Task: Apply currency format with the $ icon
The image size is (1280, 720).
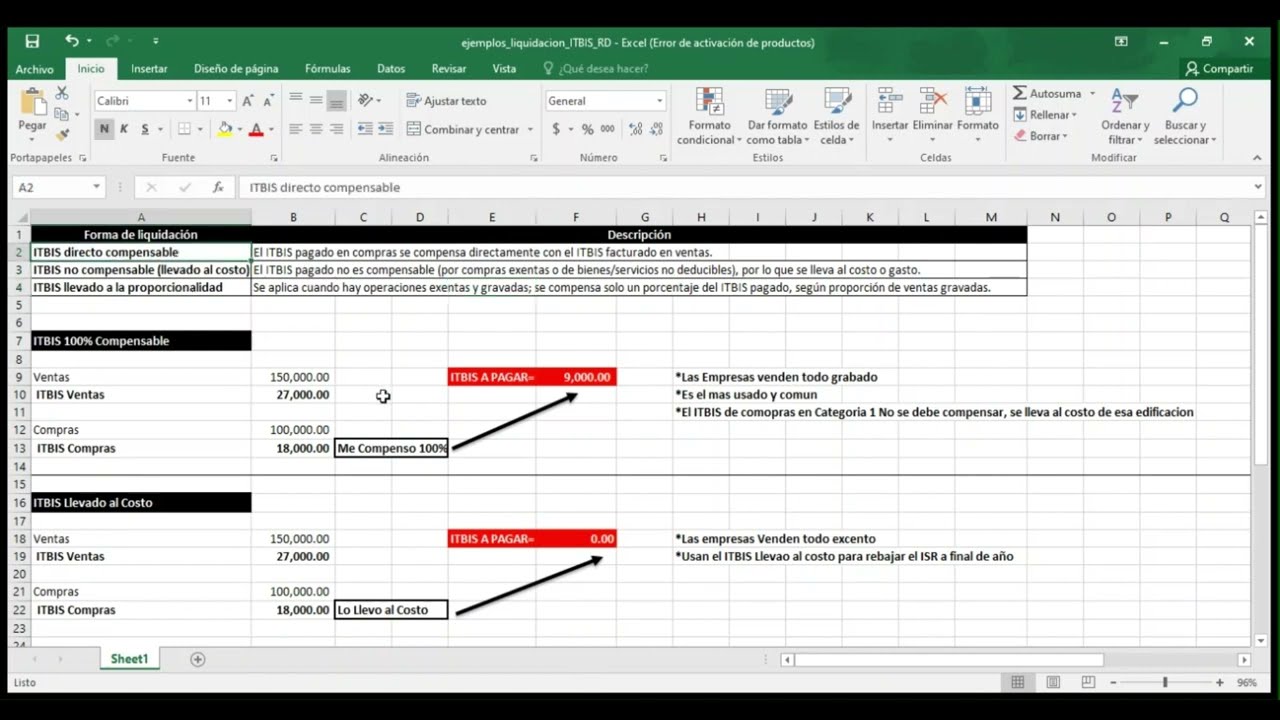Action: point(556,129)
